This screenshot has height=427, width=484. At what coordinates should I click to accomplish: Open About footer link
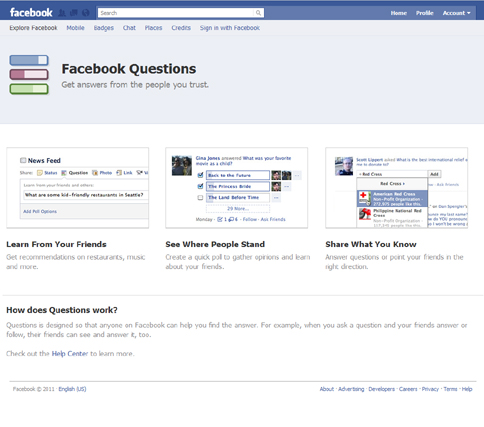click(327, 389)
